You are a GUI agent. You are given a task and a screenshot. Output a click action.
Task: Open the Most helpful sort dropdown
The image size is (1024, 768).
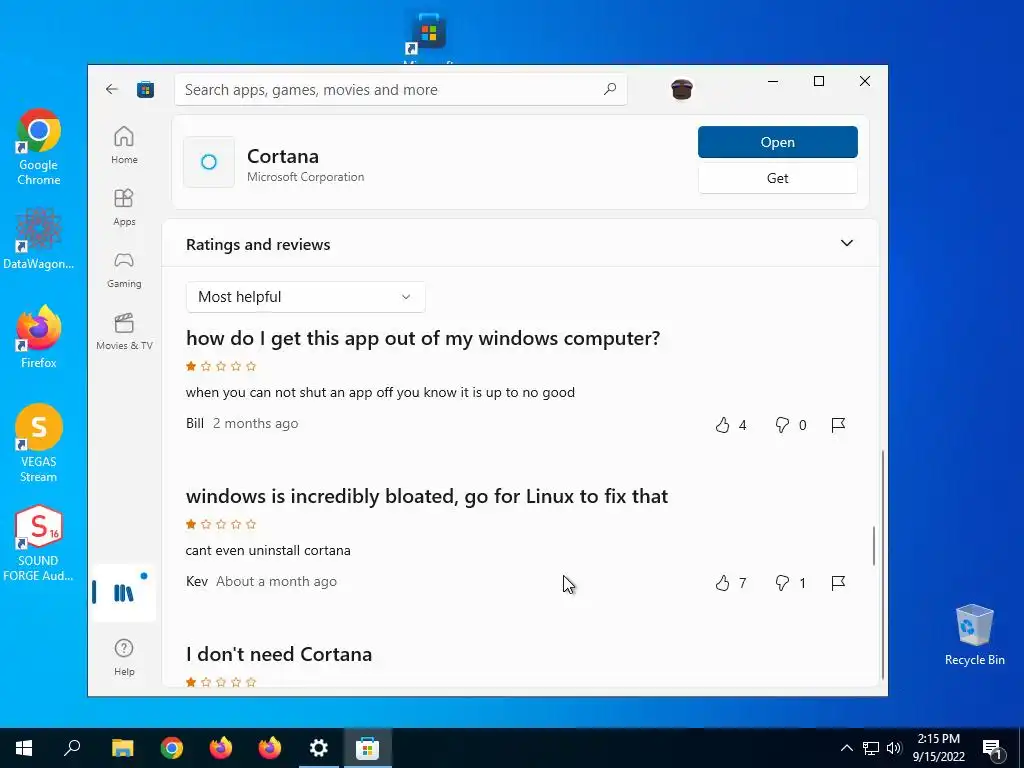tap(306, 297)
